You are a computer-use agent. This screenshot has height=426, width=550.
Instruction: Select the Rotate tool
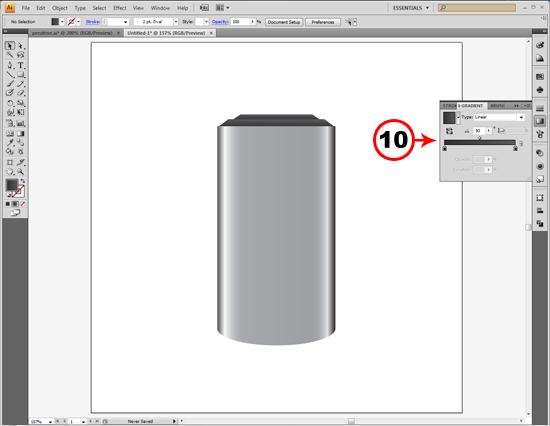(x=10, y=103)
